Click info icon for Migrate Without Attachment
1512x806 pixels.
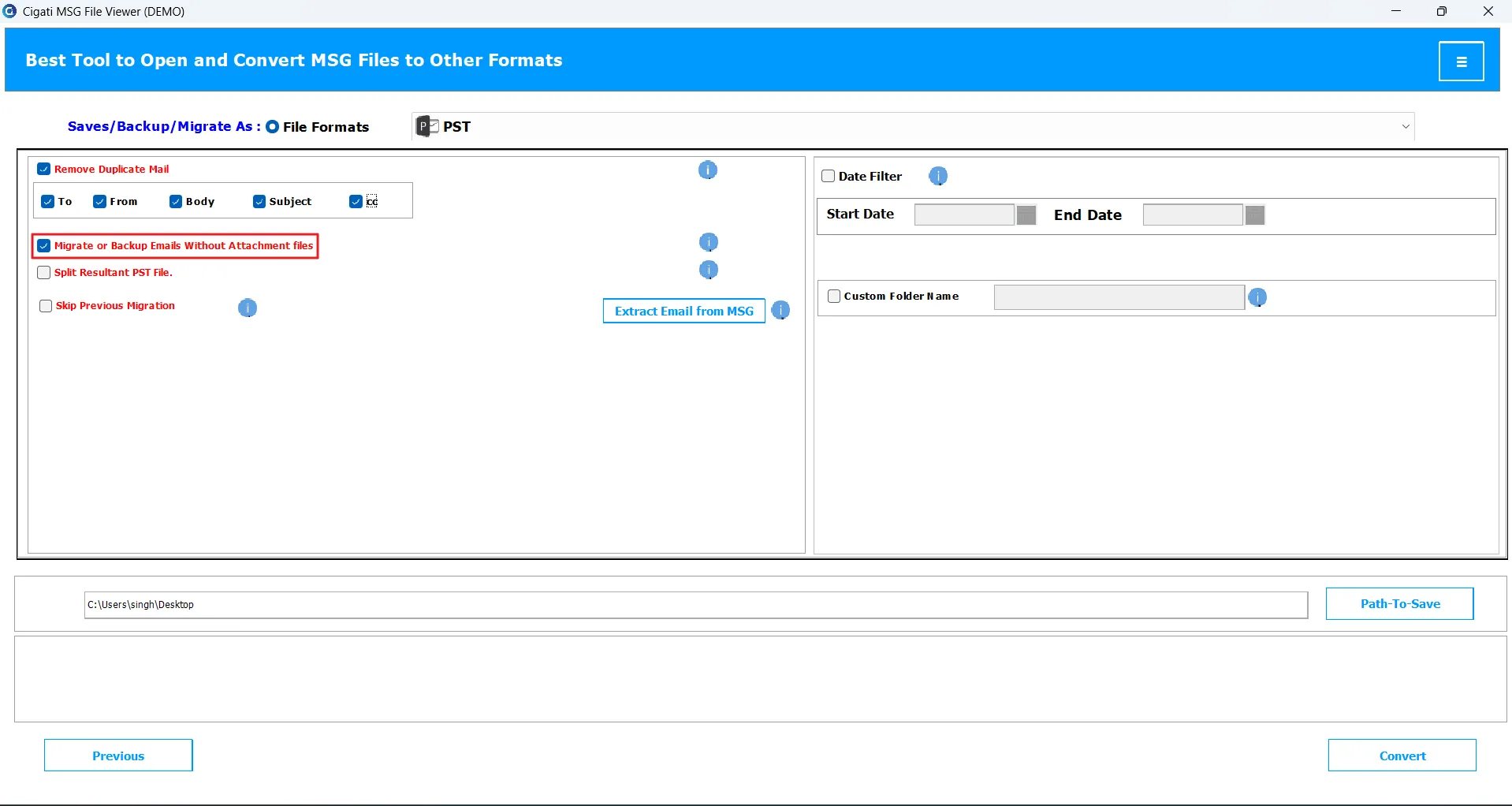(709, 242)
